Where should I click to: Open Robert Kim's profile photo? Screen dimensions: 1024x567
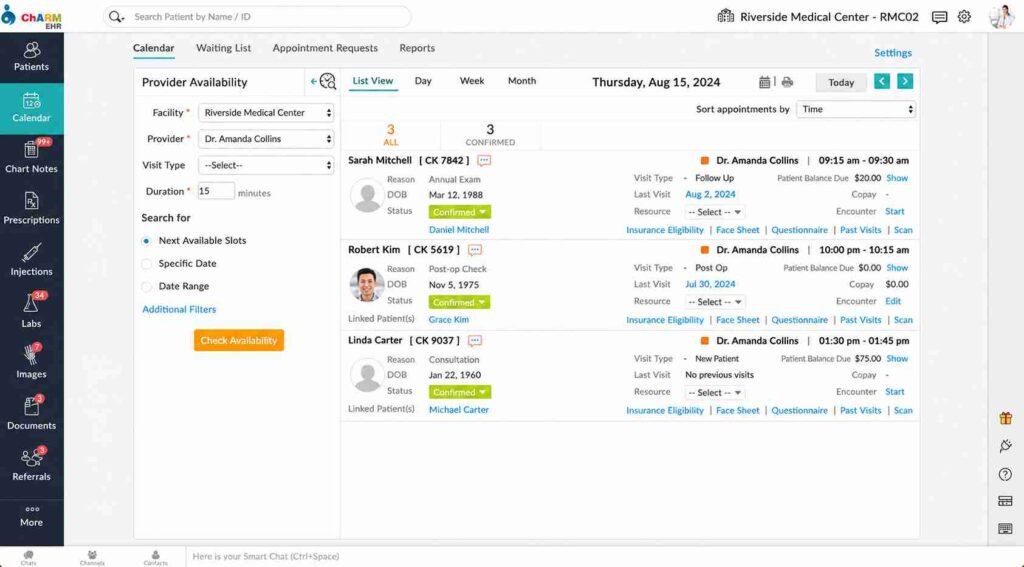366,285
